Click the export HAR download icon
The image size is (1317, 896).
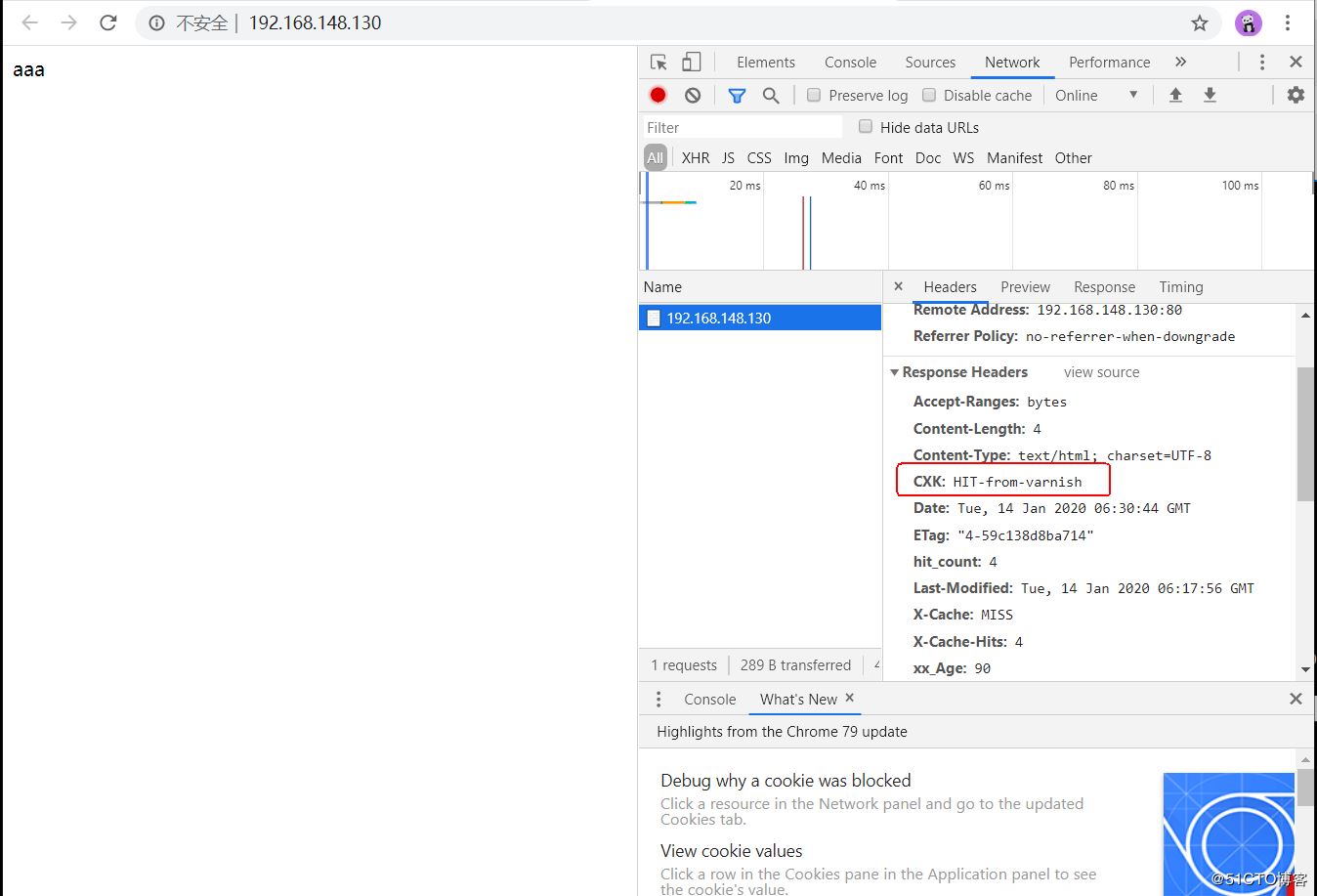click(1210, 95)
